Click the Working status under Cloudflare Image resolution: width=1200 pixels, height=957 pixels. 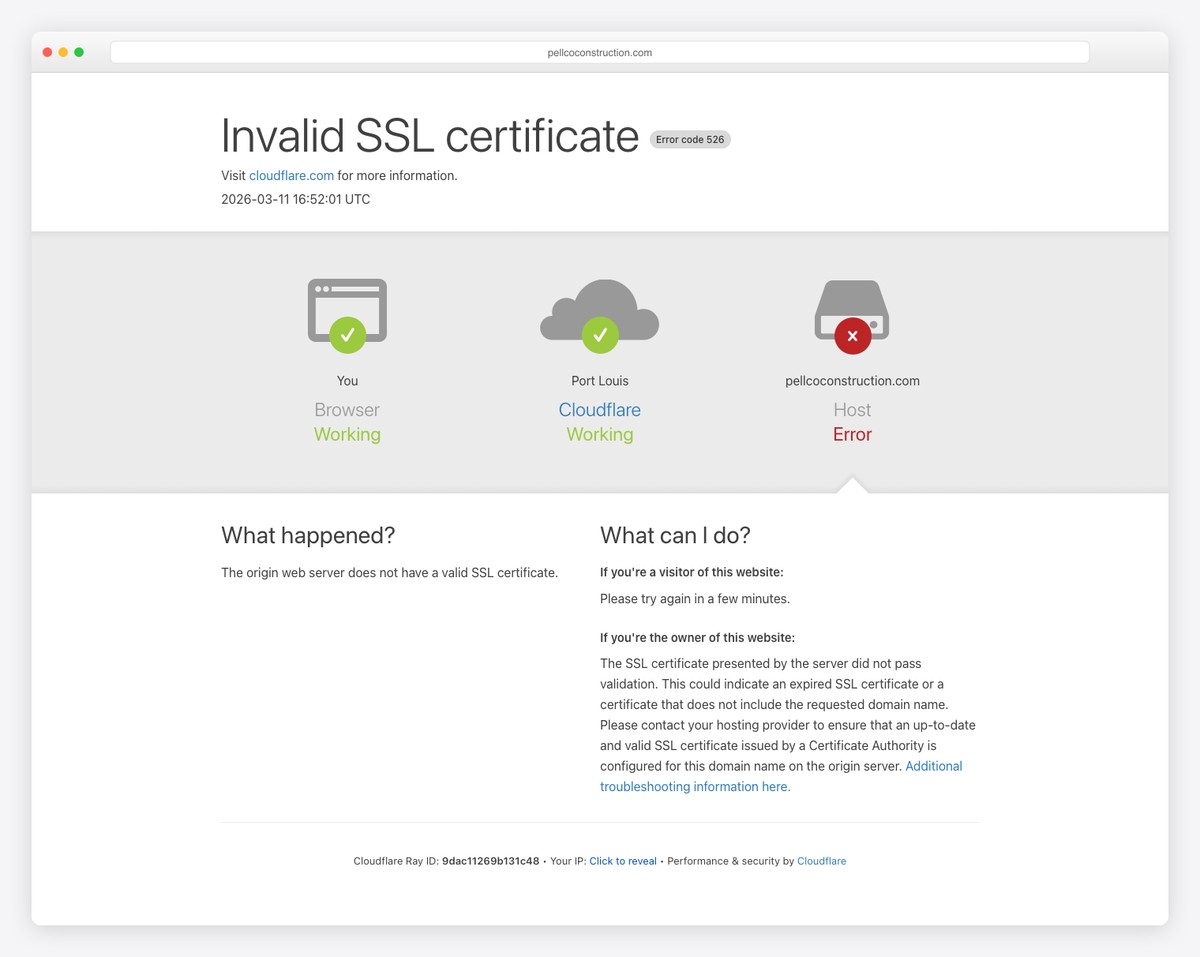tap(600, 435)
